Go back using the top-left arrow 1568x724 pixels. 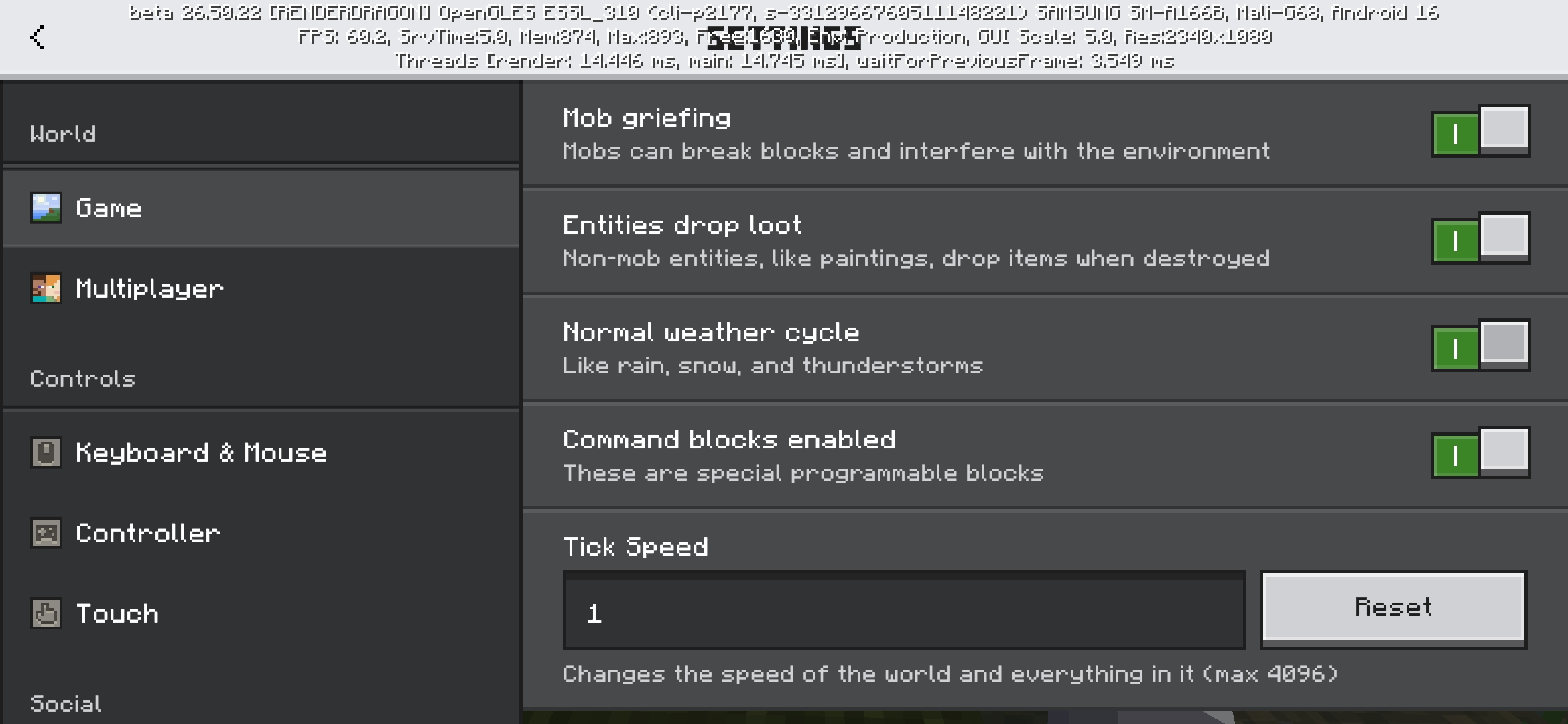coord(38,37)
